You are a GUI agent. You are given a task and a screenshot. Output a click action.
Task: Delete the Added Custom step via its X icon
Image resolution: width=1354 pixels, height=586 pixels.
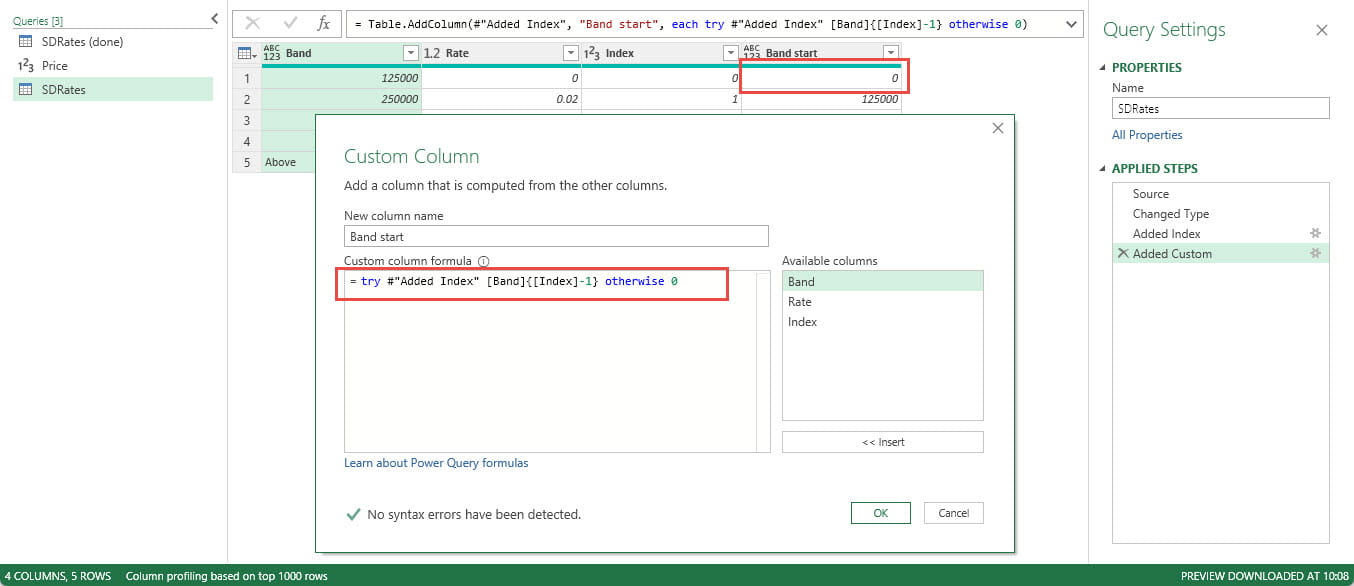[x=1125, y=253]
